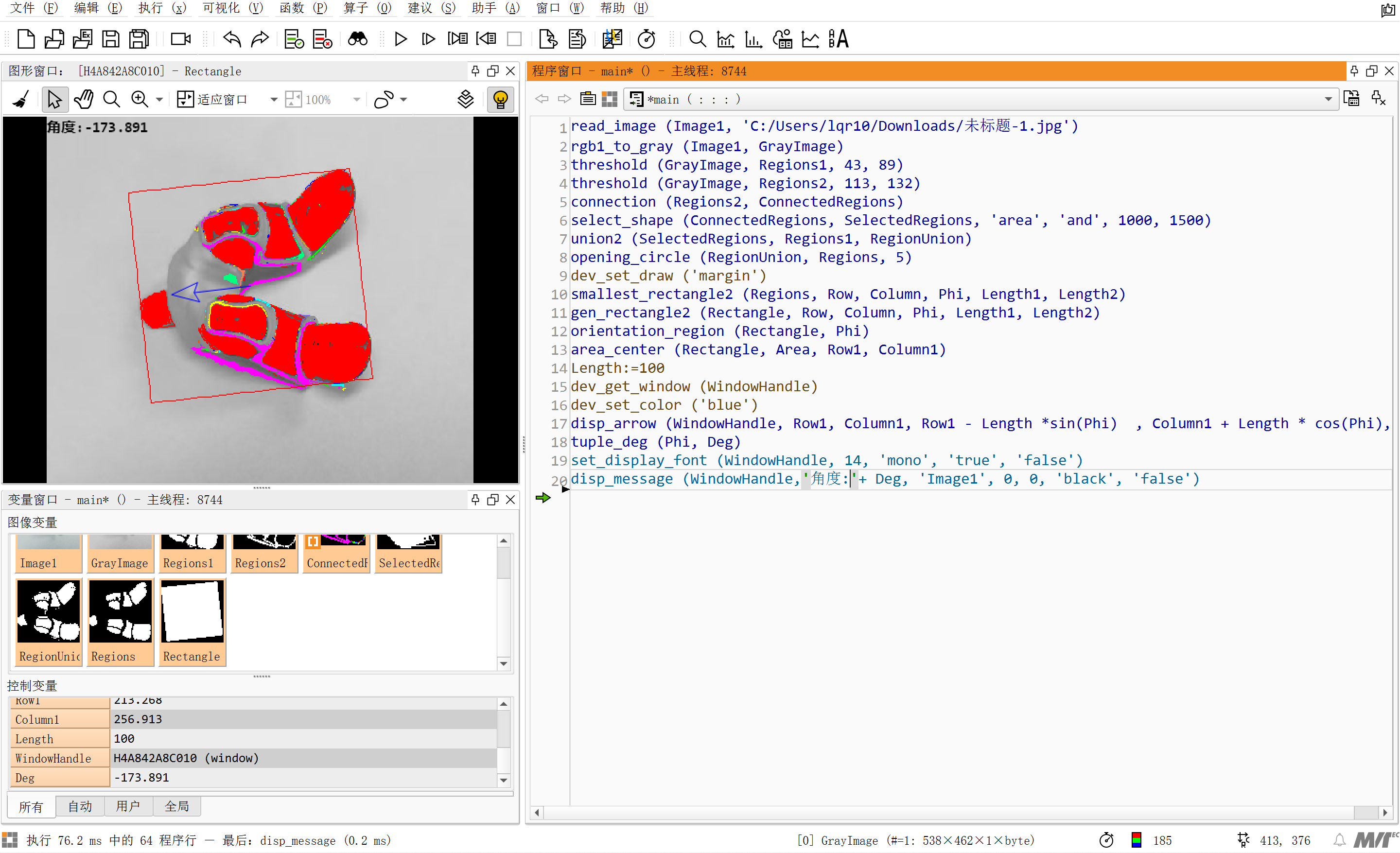Viewport: 1400px width, 853px height.
Task: Open the gray histogram tool
Action: (x=726, y=38)
